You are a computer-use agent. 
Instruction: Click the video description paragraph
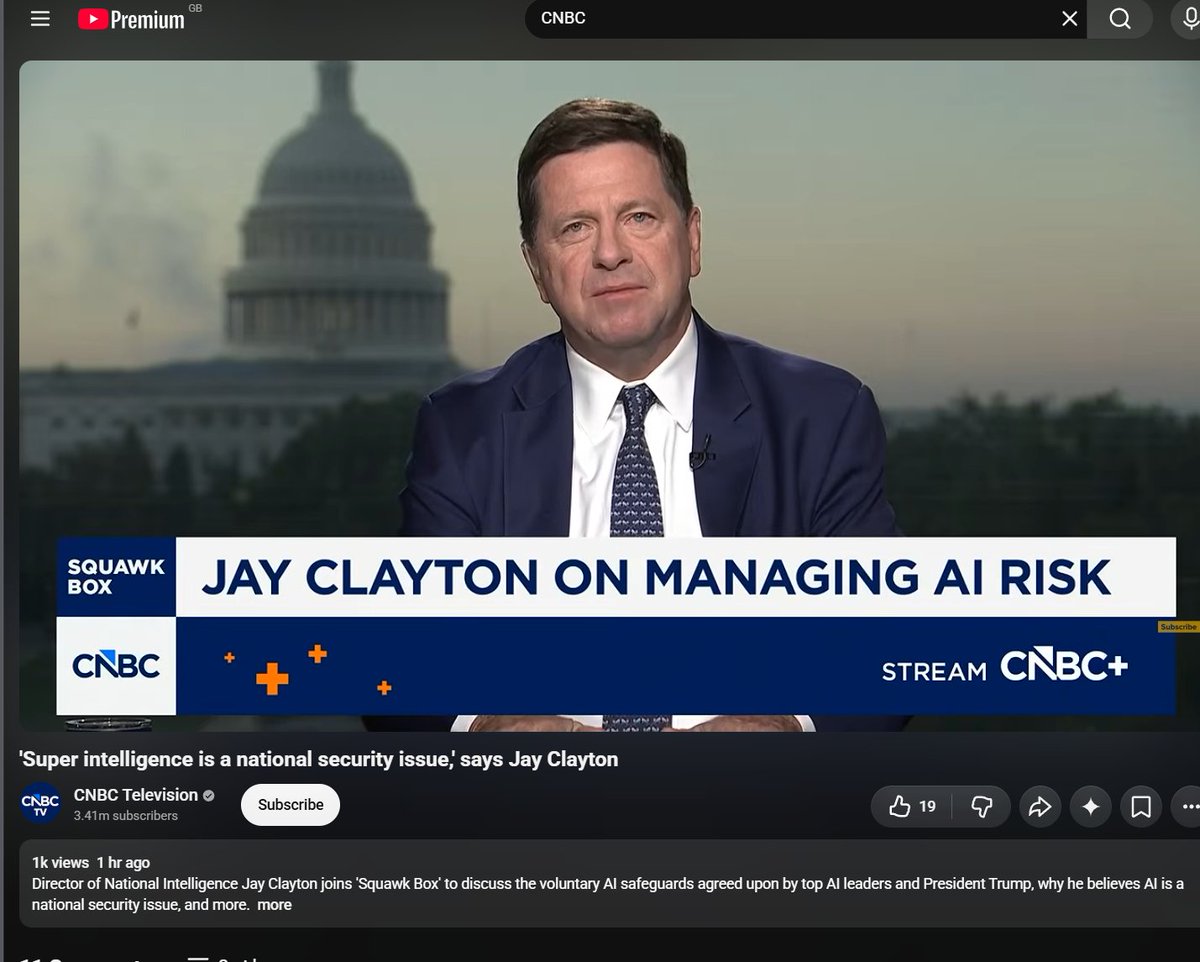pos(608,894)
